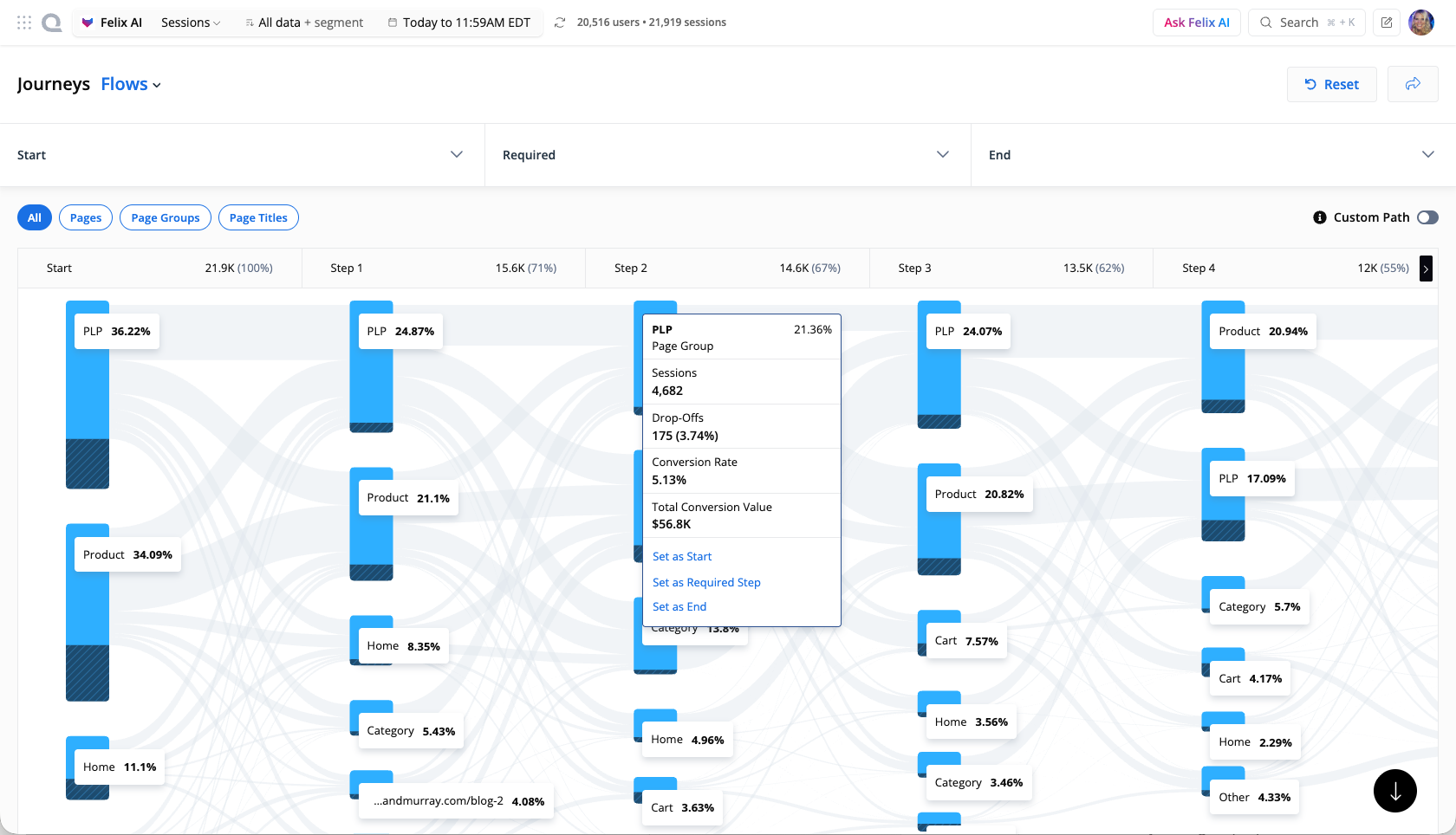Select Step 4 Product 20.94% node
The width and height of the screenshot is (1456, 835).
(x=1263, y=332)
